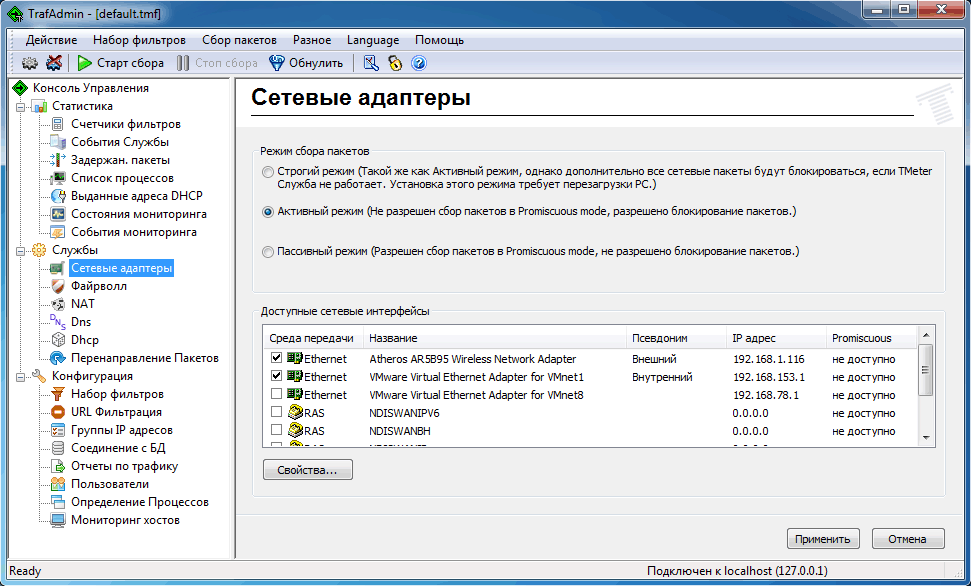Select Файрволл in Службы tree
Viewport: 971px width, 586px height.
99,286
